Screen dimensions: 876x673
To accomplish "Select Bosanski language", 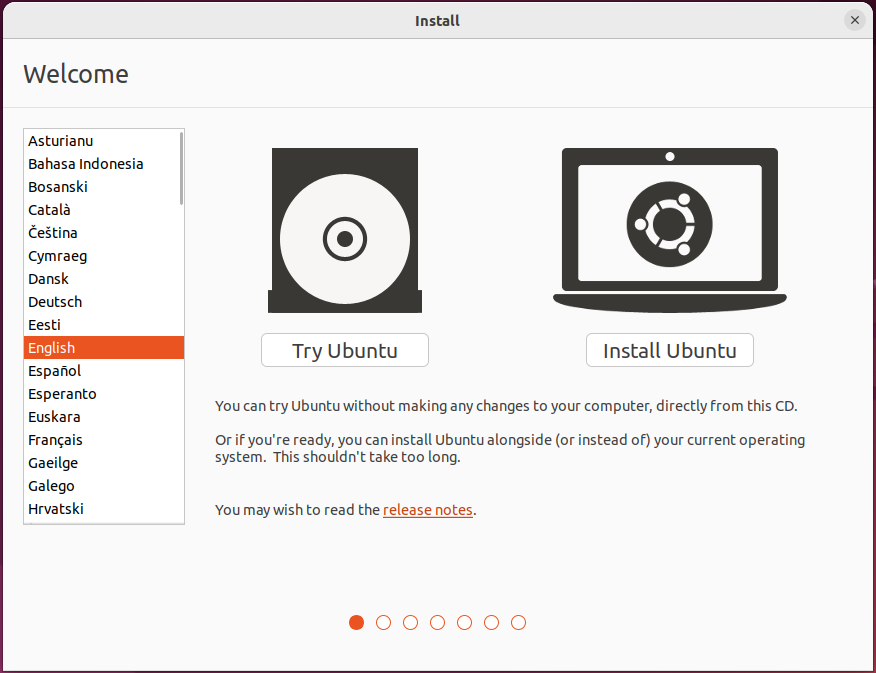I will pos(103,187).
